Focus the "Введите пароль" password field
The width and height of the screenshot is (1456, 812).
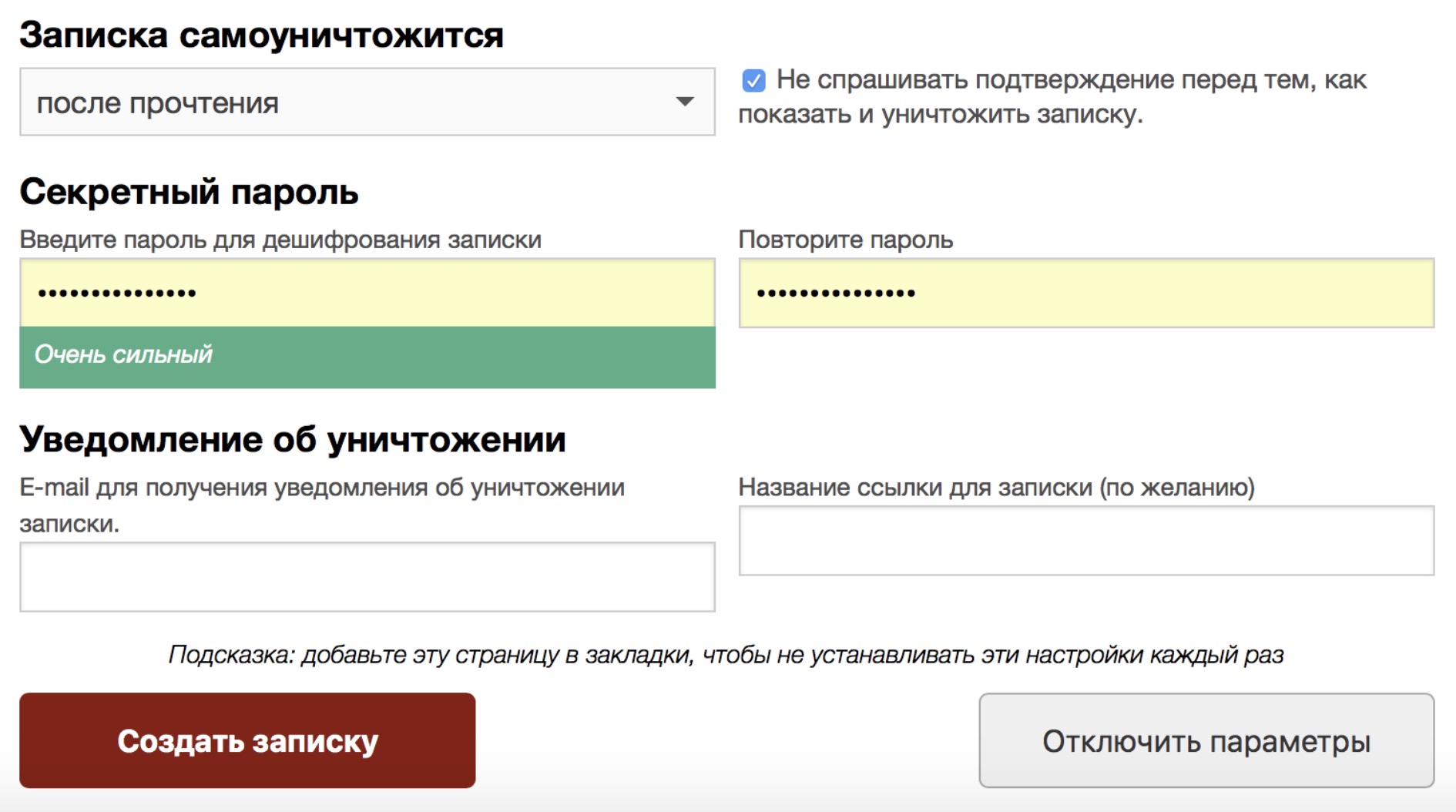tap(367, 293)
